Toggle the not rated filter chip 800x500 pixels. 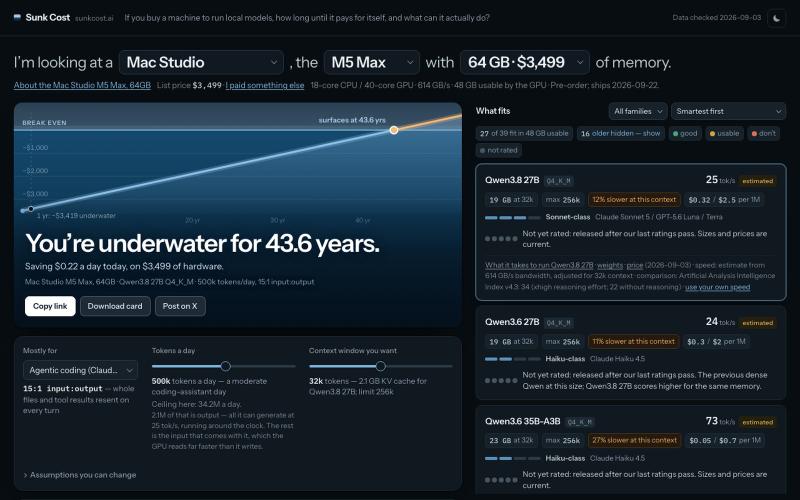(498, 151)
